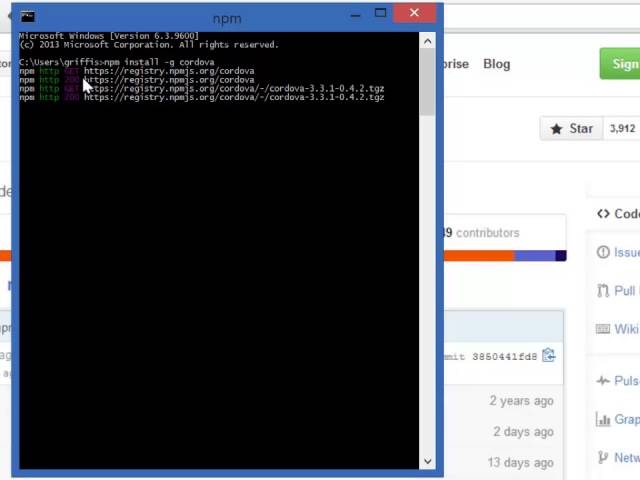
Task: Click the orange segment of language bar
Action: (478, 256)
